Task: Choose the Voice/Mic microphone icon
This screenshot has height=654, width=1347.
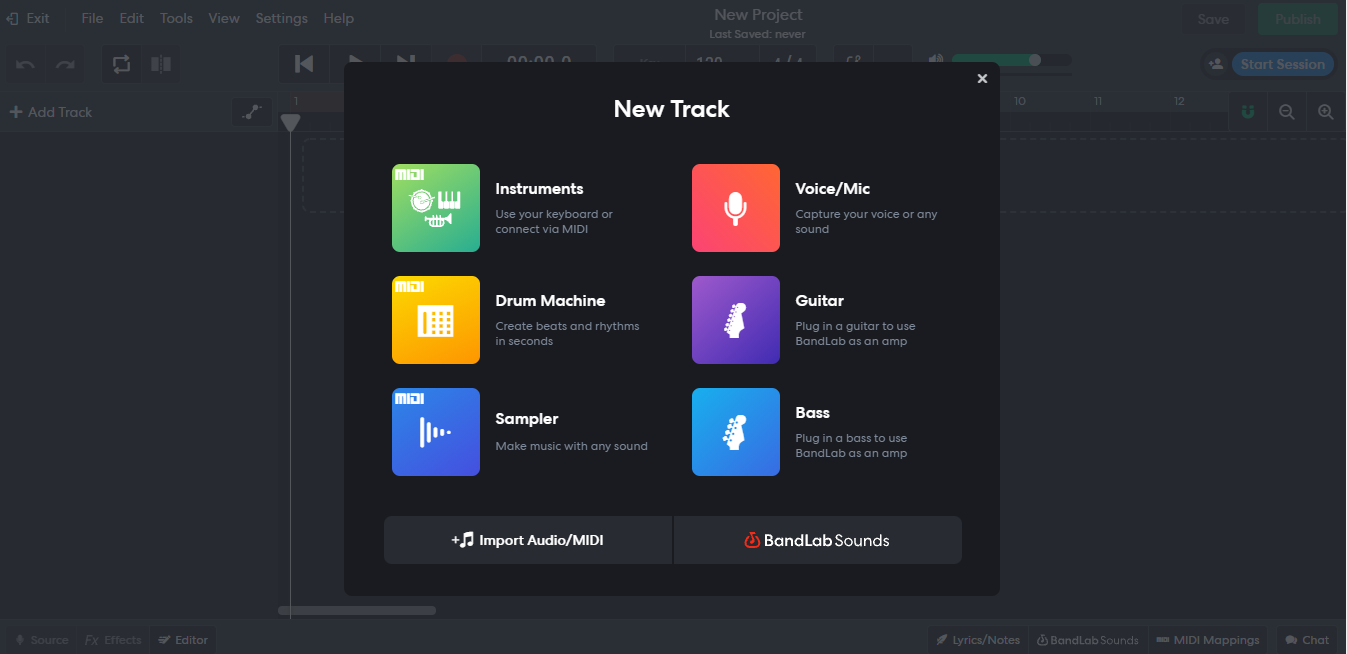Action: click(735, 208)
